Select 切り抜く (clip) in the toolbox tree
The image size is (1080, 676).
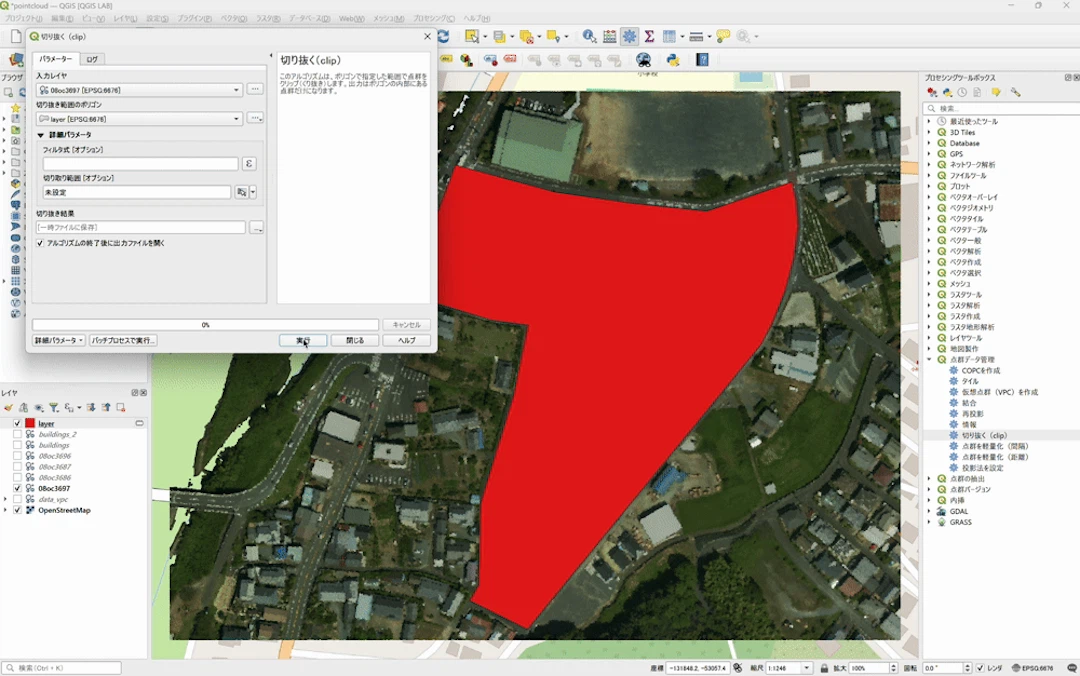984,436
